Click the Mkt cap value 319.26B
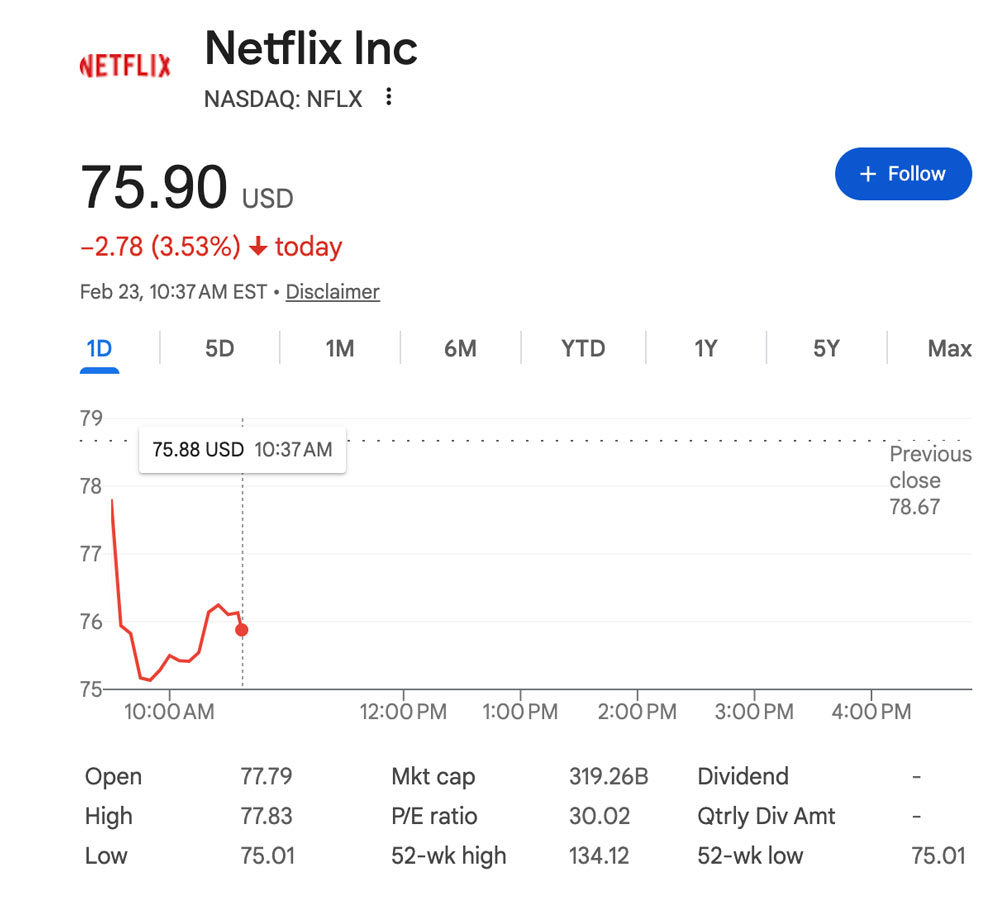1000x917 pixels. click(x=609, y=776)
